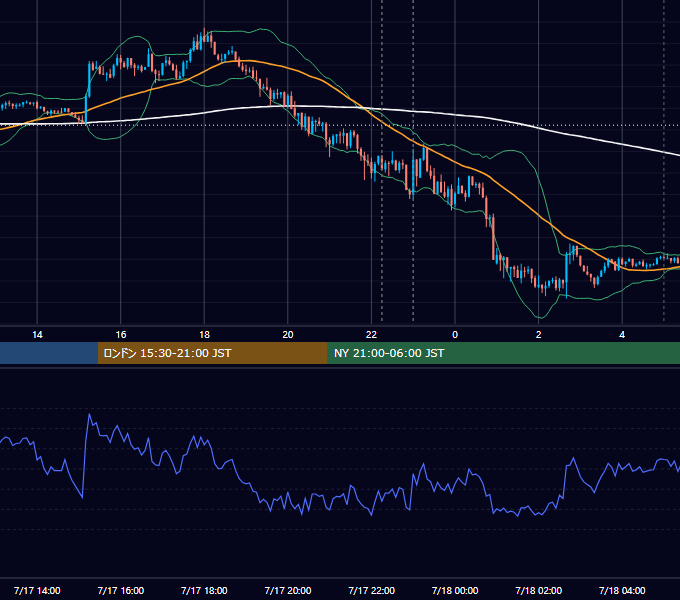Screen dimensions: 680x600
Task: Click the 7/17 14:00 date label
Action: coord(37,590)
